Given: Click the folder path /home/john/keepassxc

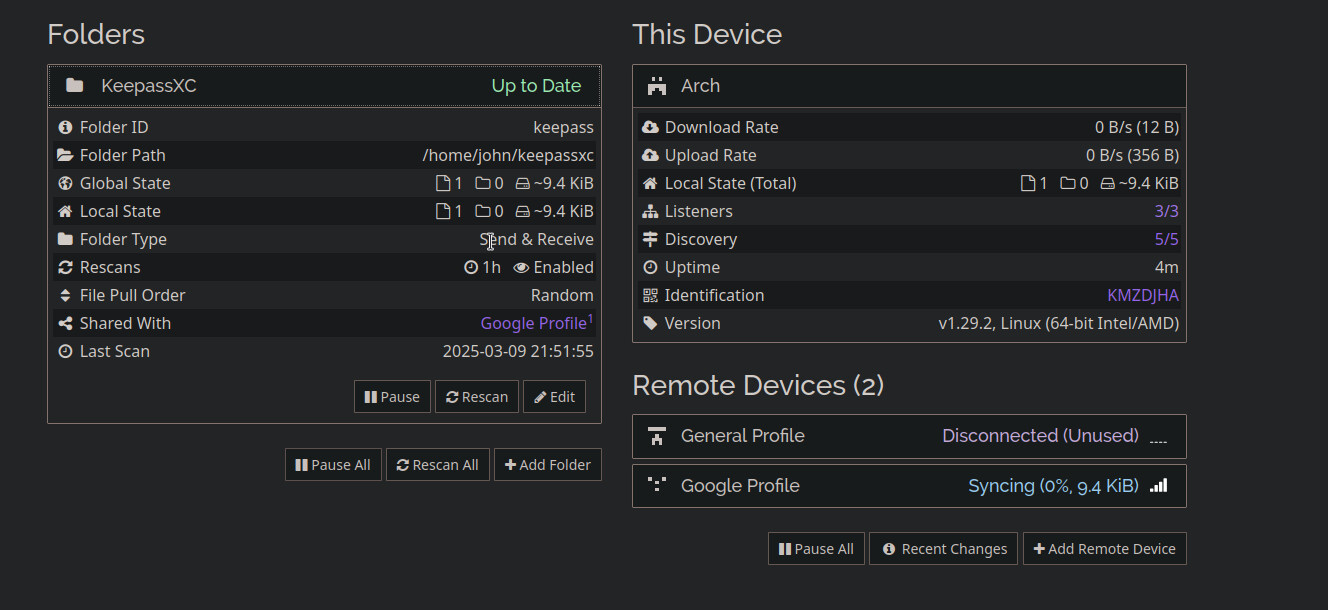Looking at the screenshot, I should pyautogui.click(x=508, y=156).
